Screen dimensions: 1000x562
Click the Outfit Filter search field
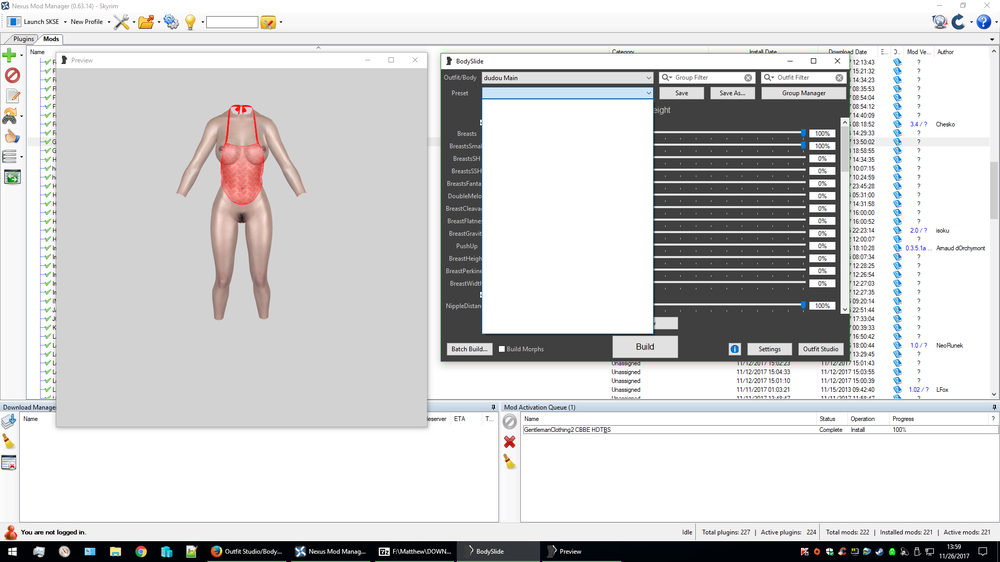pos(804,77)
